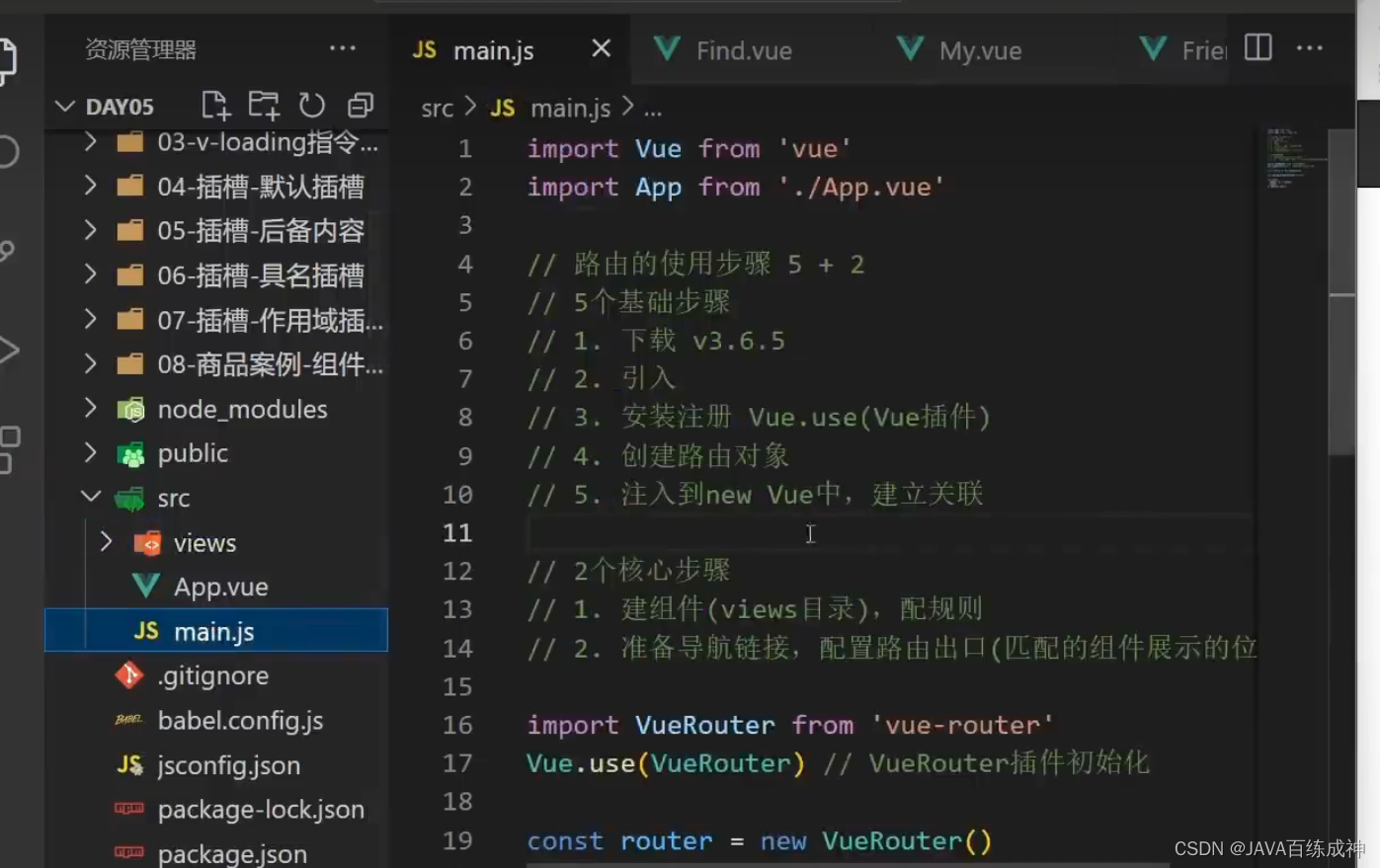Viewport: 1380px width, 868px height.
Task: Switch to the main.js editor tab
Action: [512, 49]
